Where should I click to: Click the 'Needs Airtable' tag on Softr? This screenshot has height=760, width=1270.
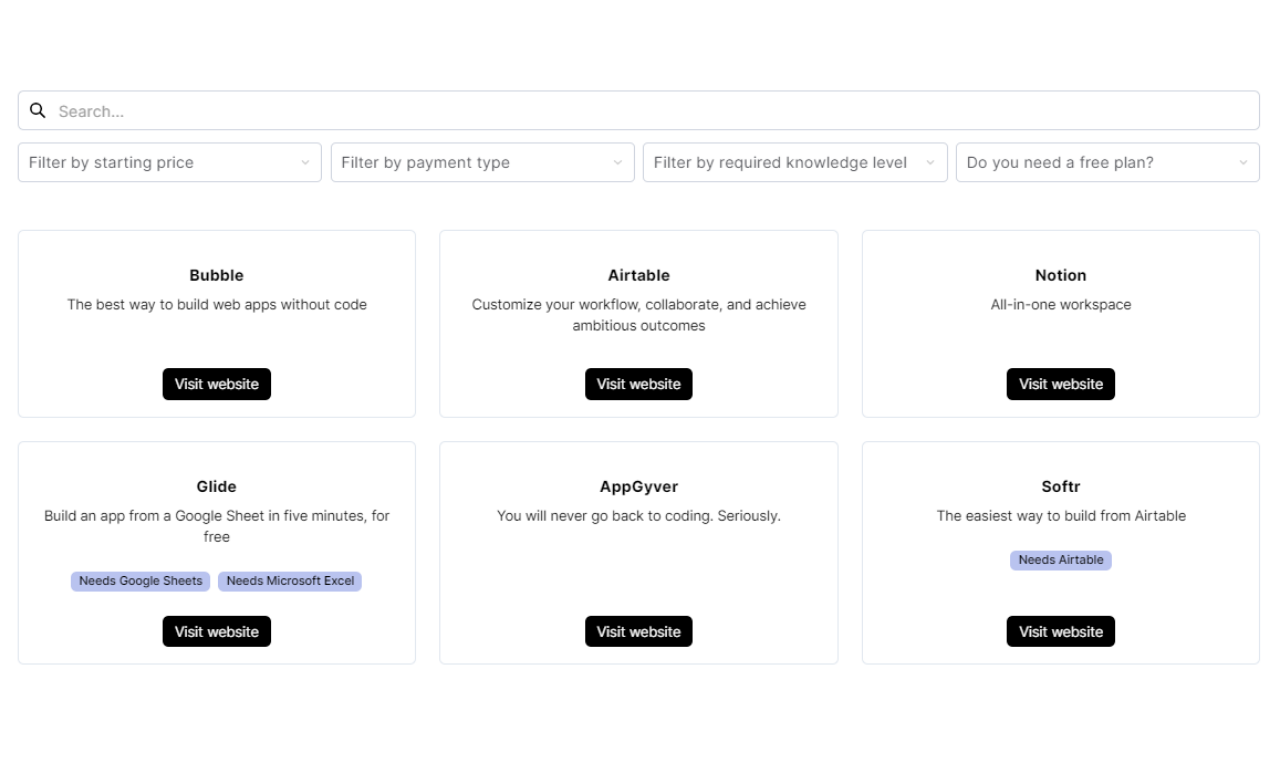[1061, 560]
